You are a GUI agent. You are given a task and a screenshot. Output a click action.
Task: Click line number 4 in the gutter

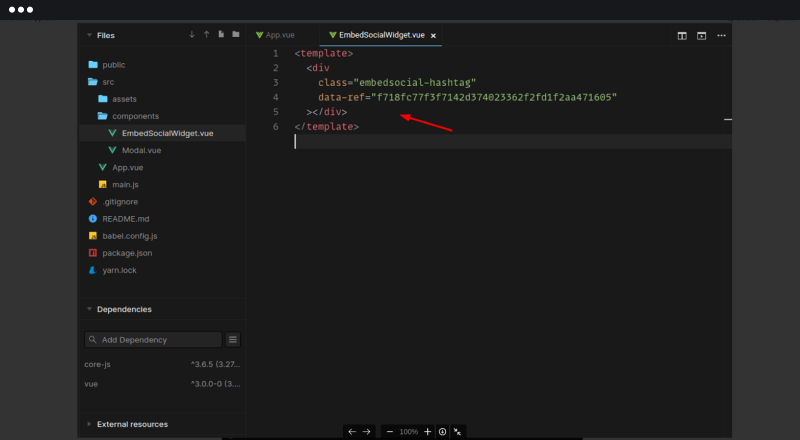coord(276,97)
